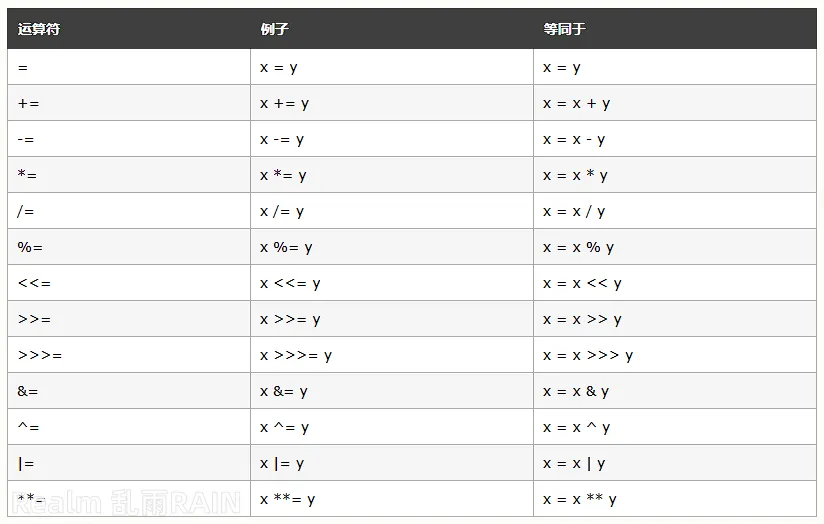Select the x = x | y cell
This screenshot has height=524, width=824.
click(574, 463)
